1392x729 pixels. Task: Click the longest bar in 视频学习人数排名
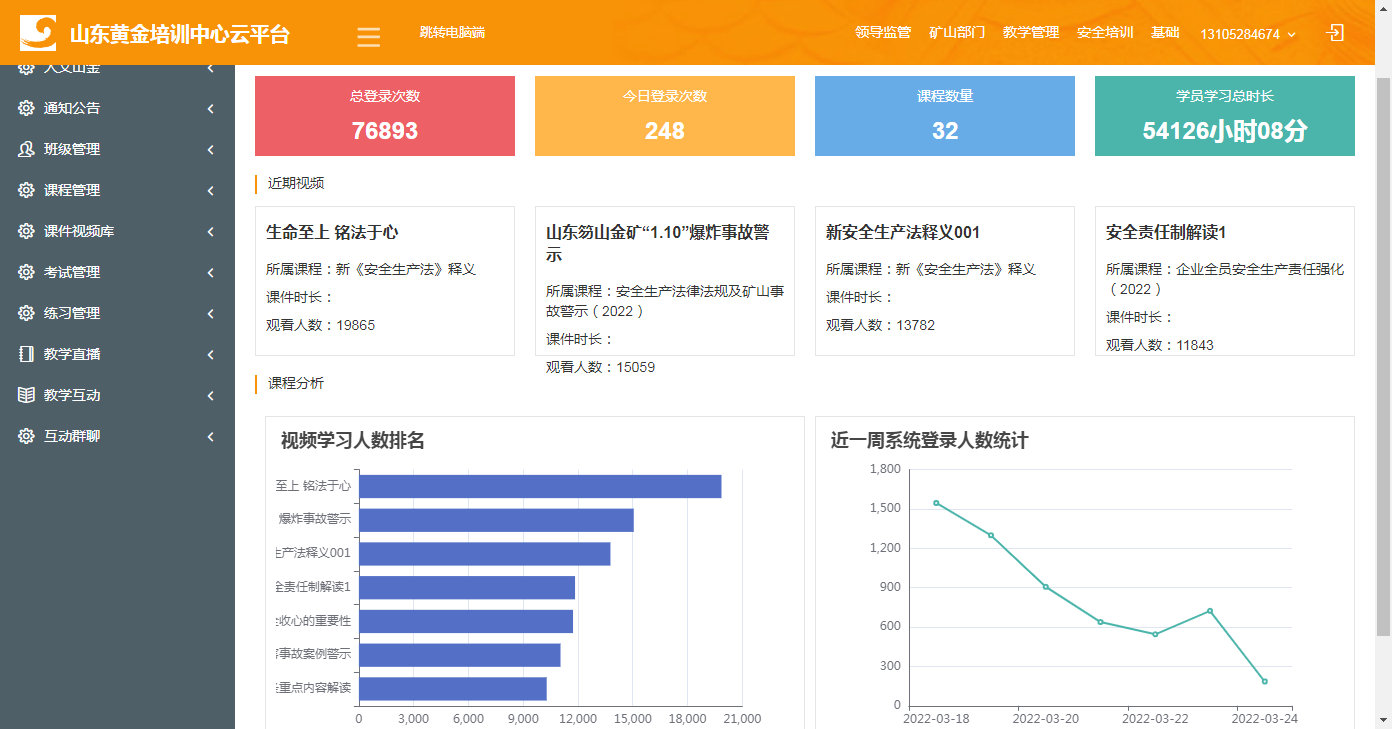[x=540, y=485]
